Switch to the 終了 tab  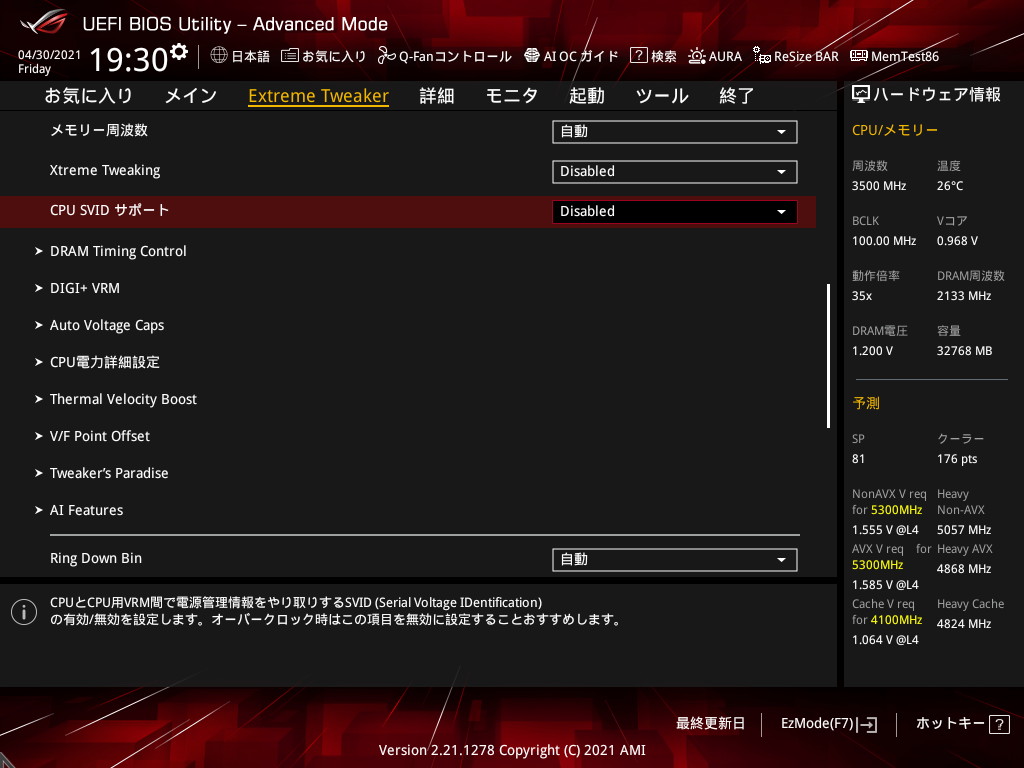click(x=737, y=96)
